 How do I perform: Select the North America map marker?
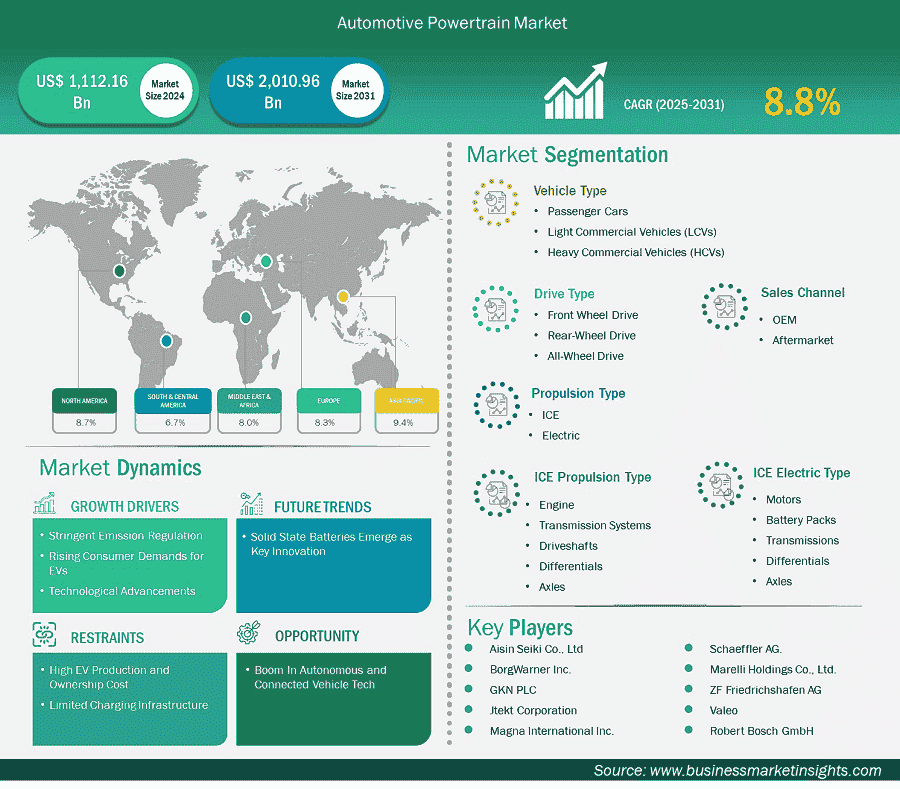[x=121, y=270]
